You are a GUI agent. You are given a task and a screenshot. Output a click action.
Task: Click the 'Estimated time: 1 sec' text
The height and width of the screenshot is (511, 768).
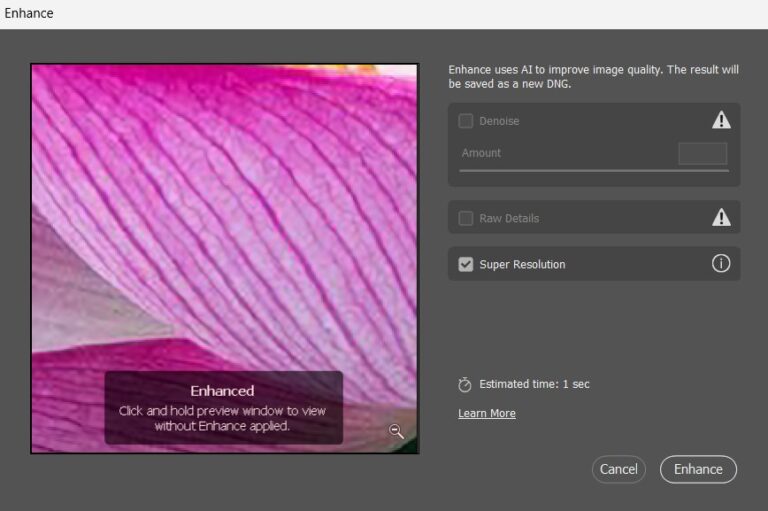[x=534, y=384]
